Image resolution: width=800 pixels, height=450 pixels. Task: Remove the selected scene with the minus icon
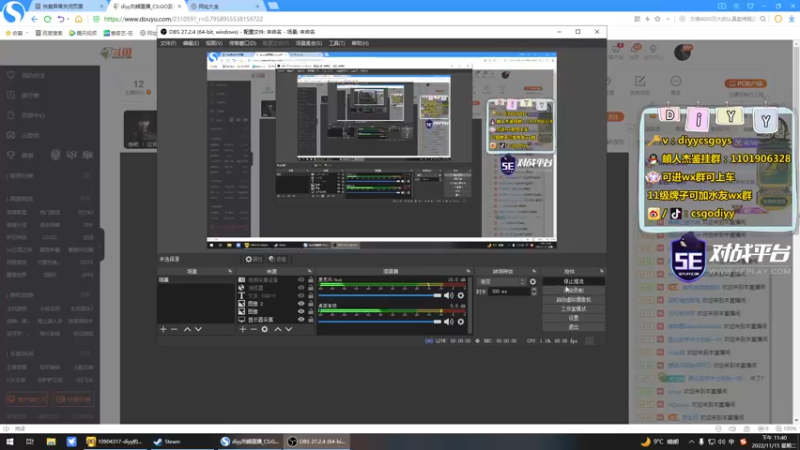click(x=174, y=330)
